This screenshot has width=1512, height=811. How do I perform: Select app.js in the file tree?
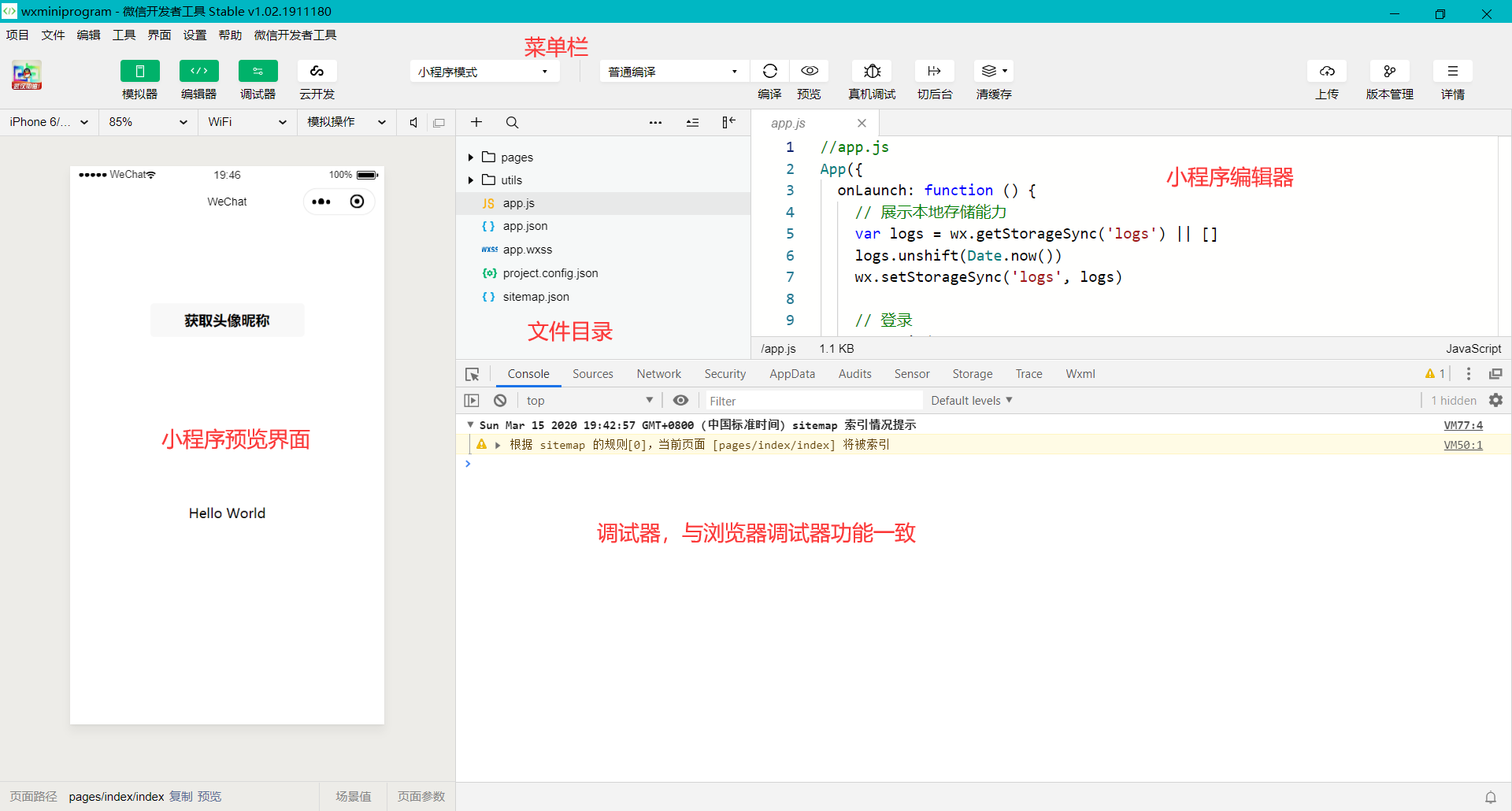603,203
